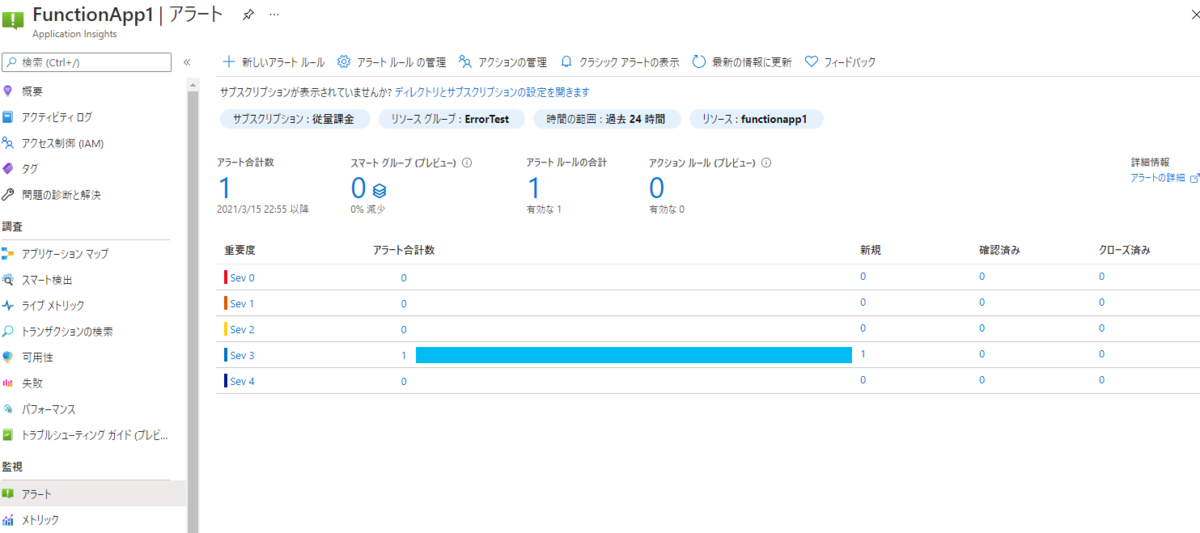Open the リソース : functionapp1 filter
Viewport: 1200px width, 533px height.
(755, 119)
